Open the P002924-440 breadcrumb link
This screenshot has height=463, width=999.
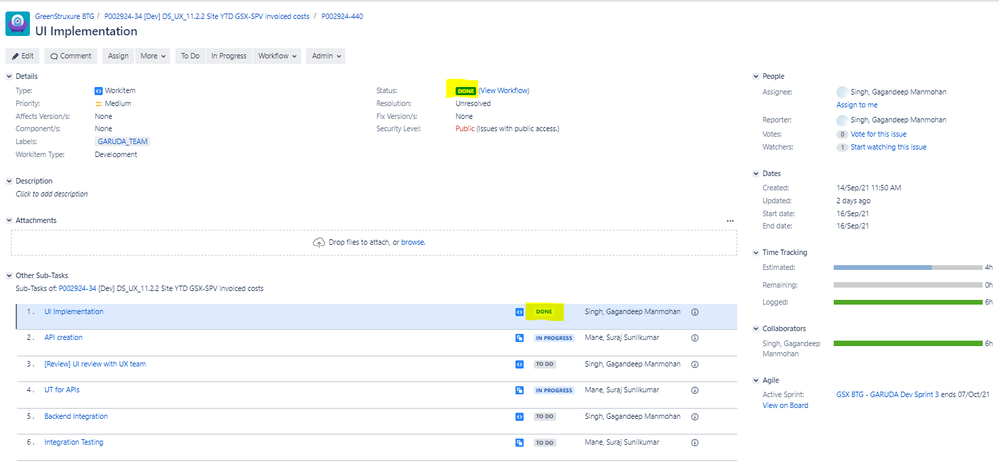tap(342, 15)
